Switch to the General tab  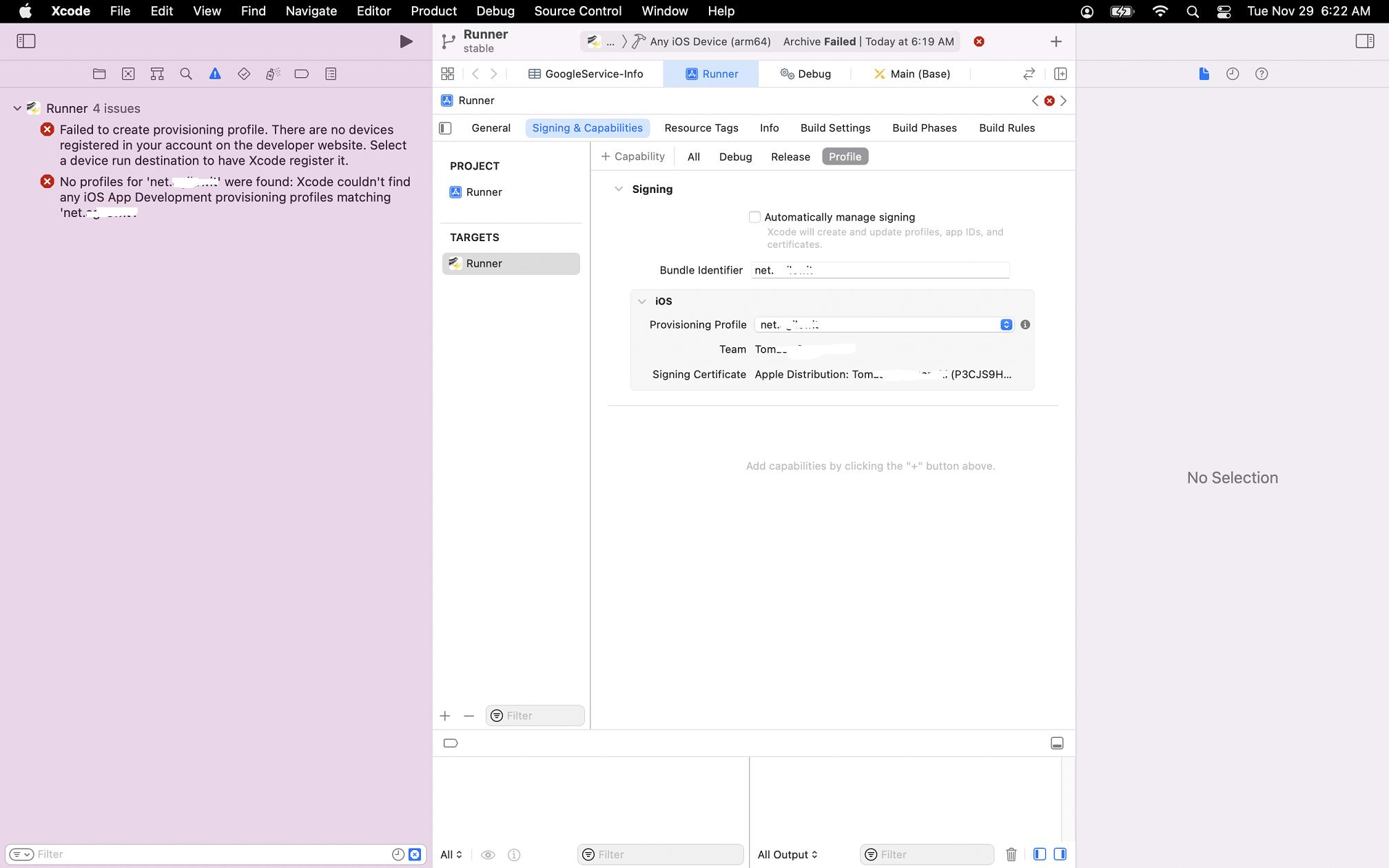pyautogui.click(x=491, y=128)
